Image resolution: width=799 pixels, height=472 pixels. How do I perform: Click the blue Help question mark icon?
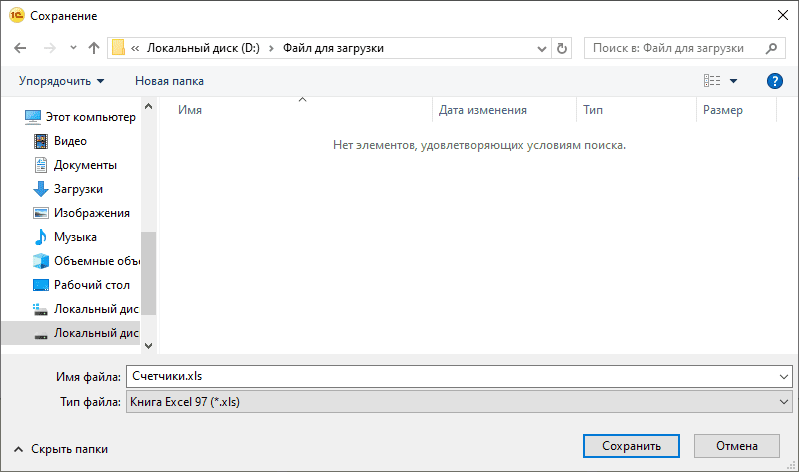(x=773, y=81)
